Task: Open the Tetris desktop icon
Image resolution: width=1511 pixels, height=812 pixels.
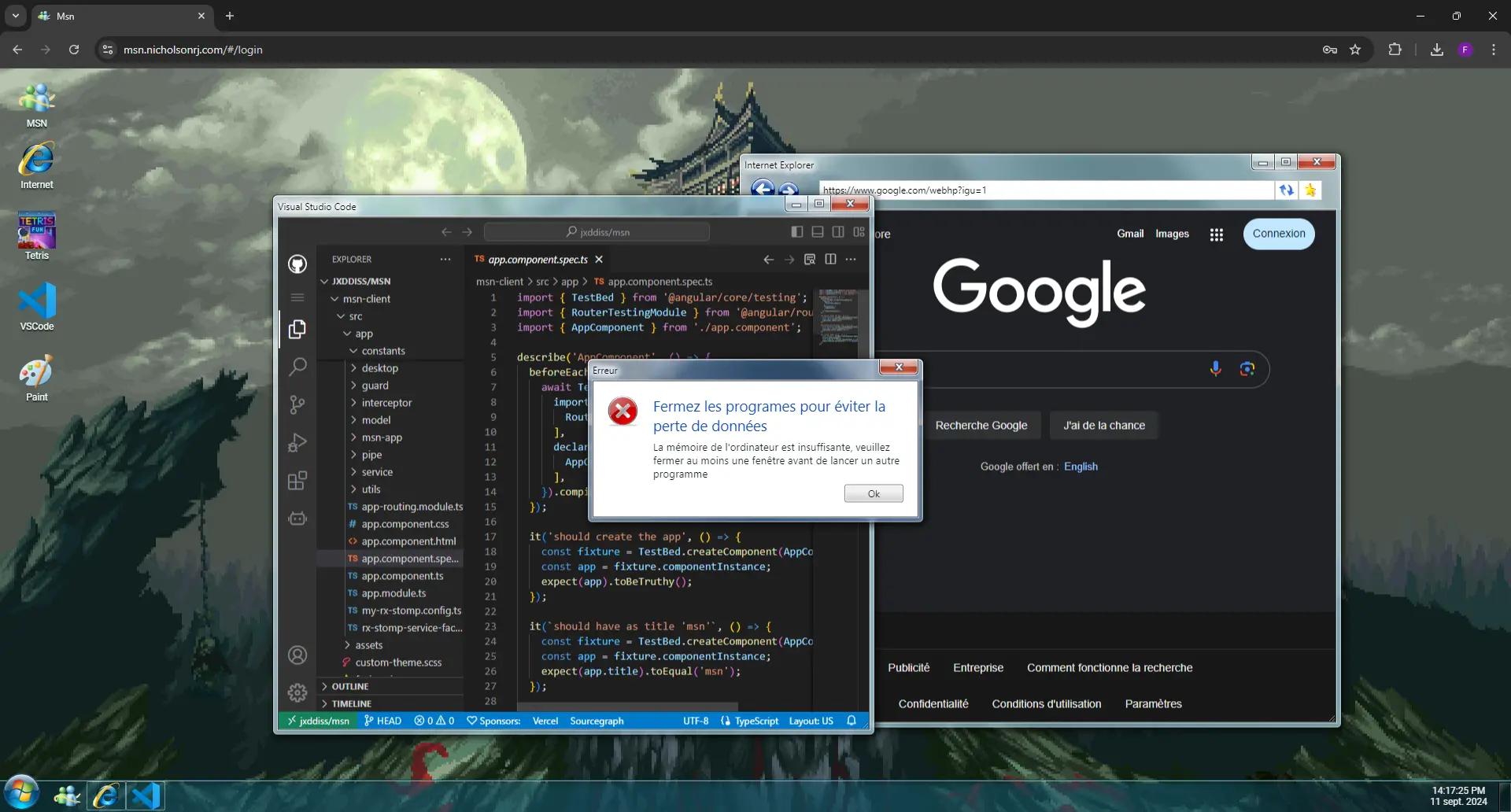Action: [x=36, y=235]
